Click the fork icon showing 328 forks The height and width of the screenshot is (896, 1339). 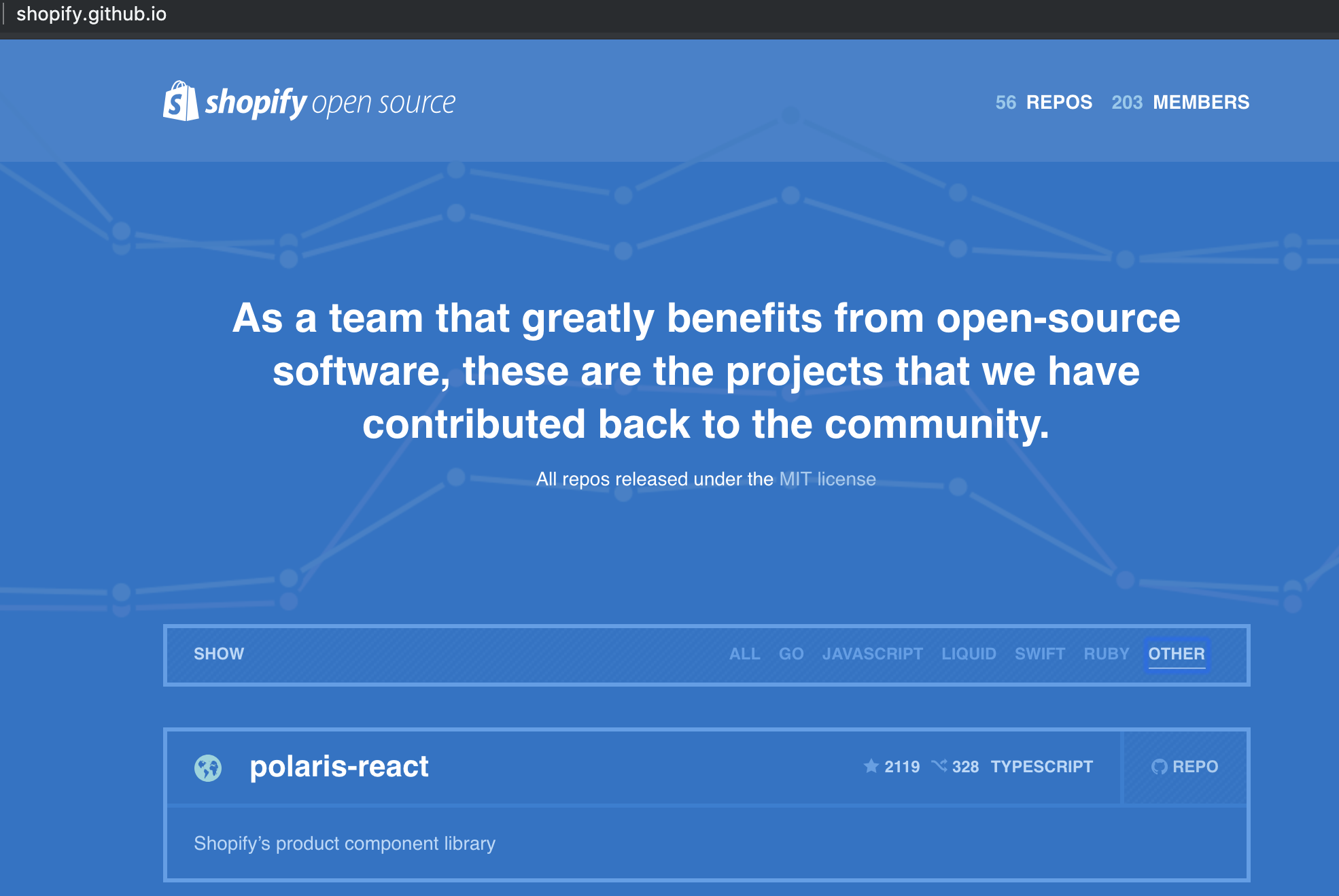(940, 766)
